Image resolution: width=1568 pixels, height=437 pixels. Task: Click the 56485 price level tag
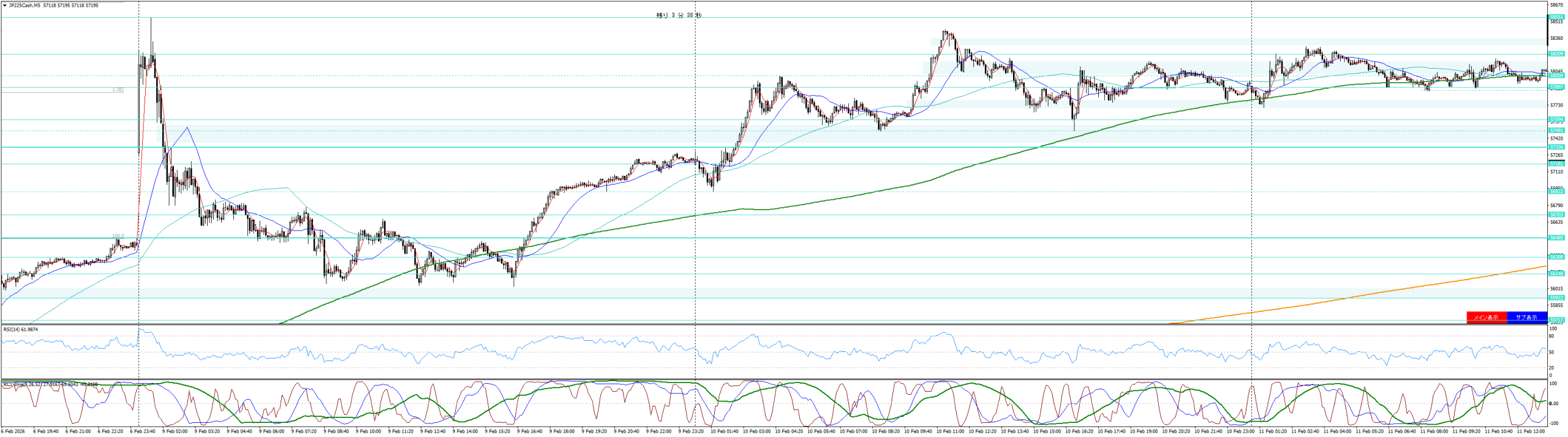tap(1556, 238)
